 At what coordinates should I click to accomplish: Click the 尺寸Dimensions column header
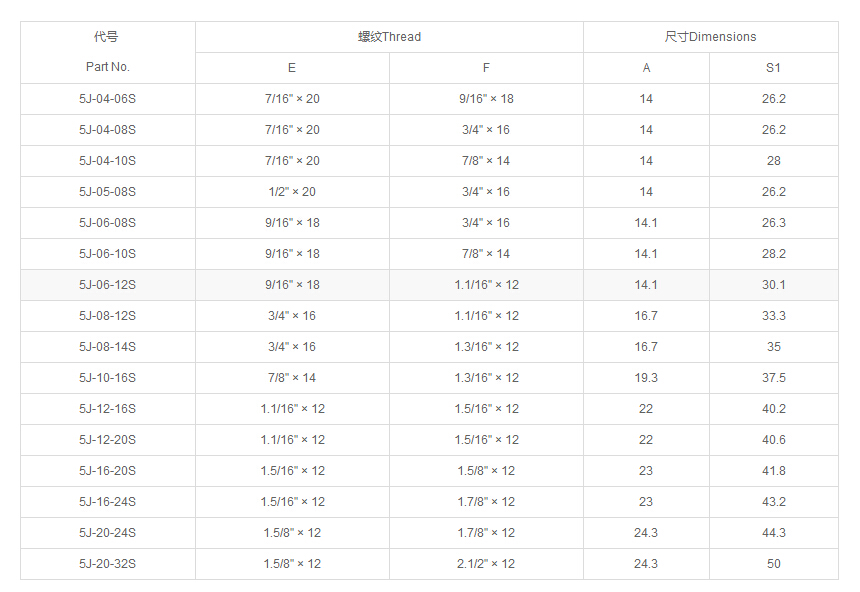710,37
